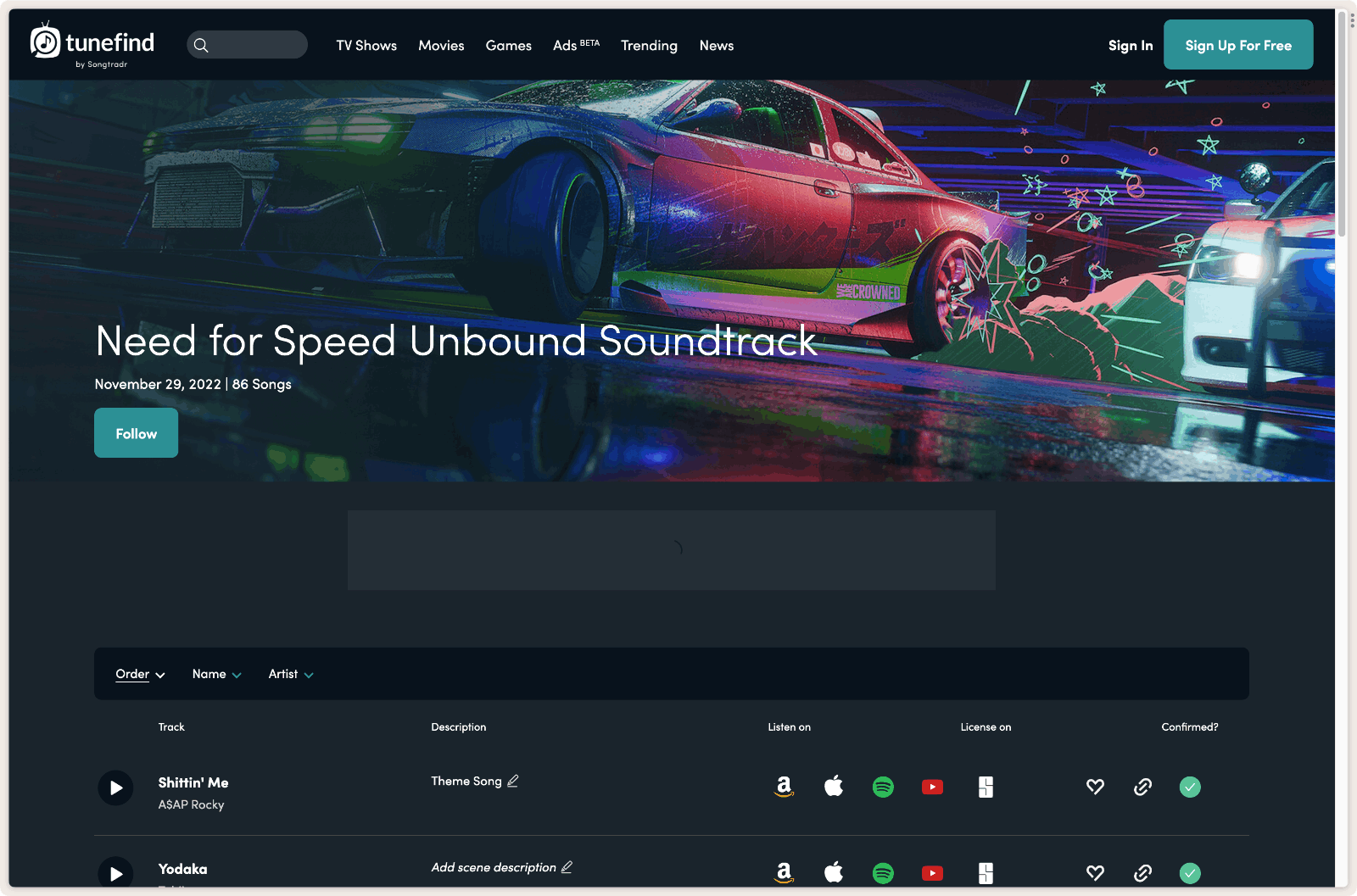Screen dimensions: 1357x896
Task: Click the License on column header
Action: (x=986, y=727)
